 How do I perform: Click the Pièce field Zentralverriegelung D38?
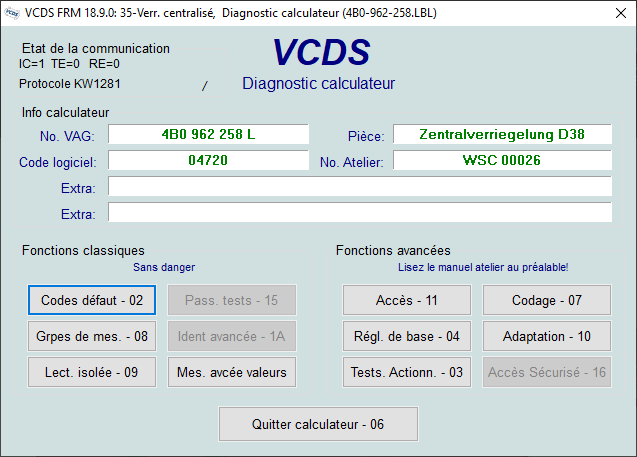click(x=502, y=134)
